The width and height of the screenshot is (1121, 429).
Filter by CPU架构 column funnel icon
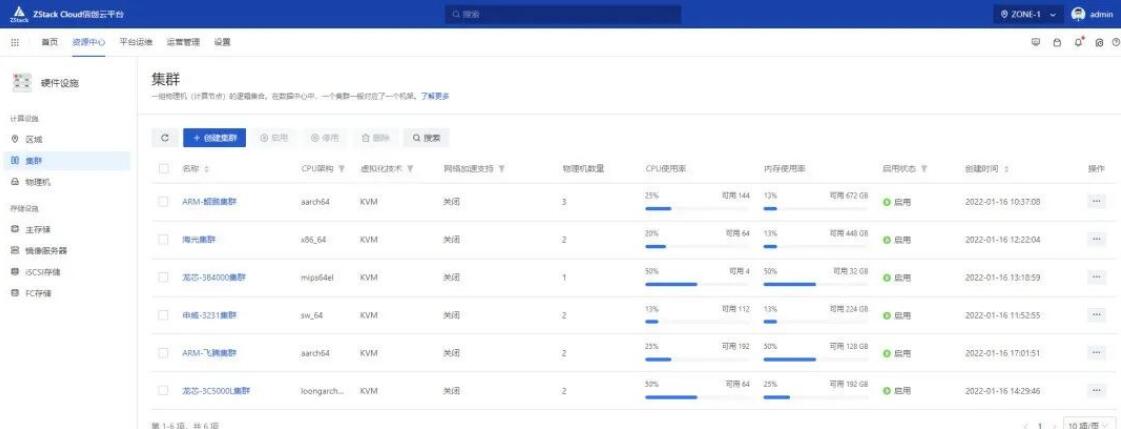tap(342, 169)
